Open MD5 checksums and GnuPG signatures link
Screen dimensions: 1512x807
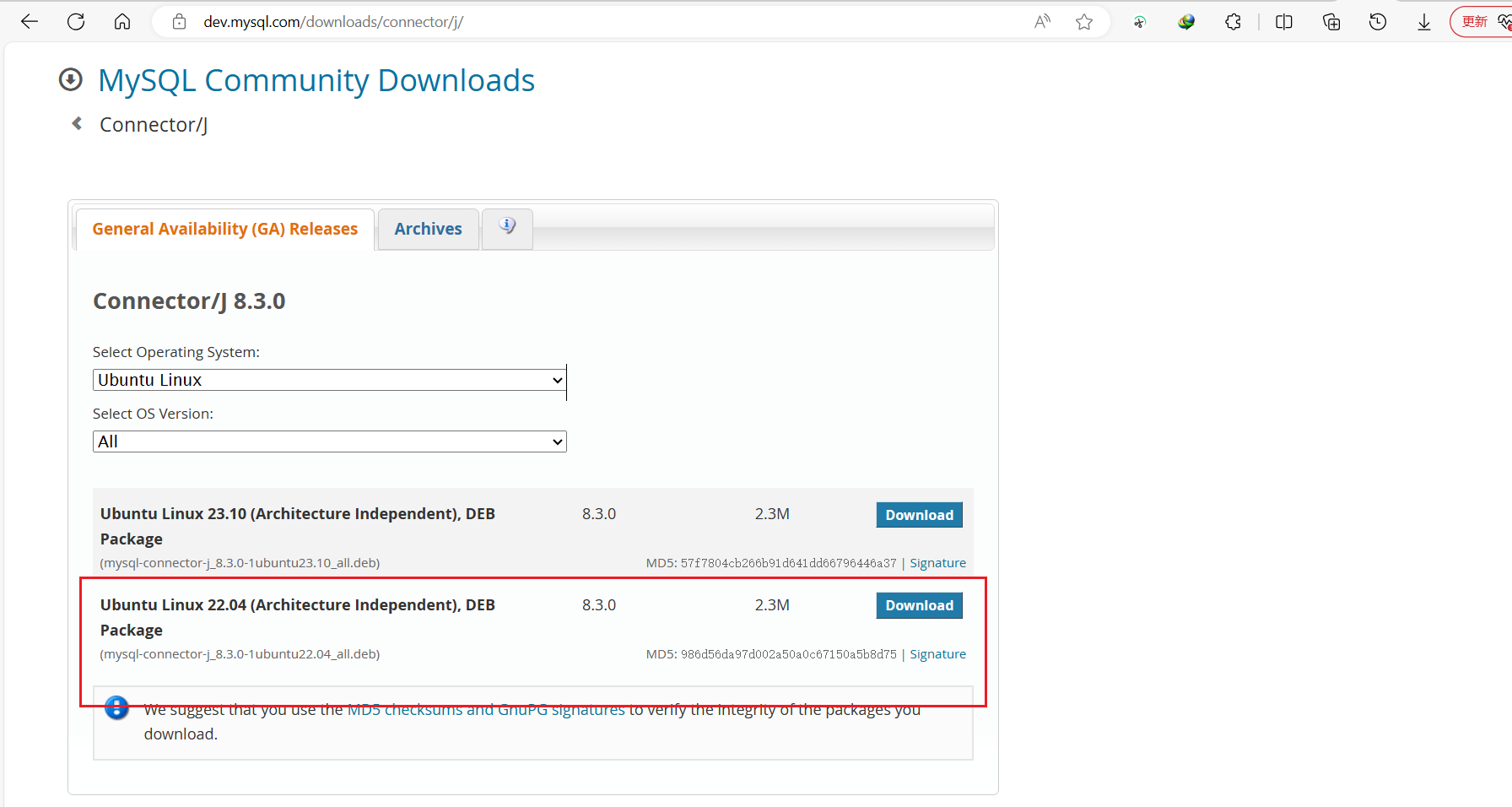tap(486, 709)
